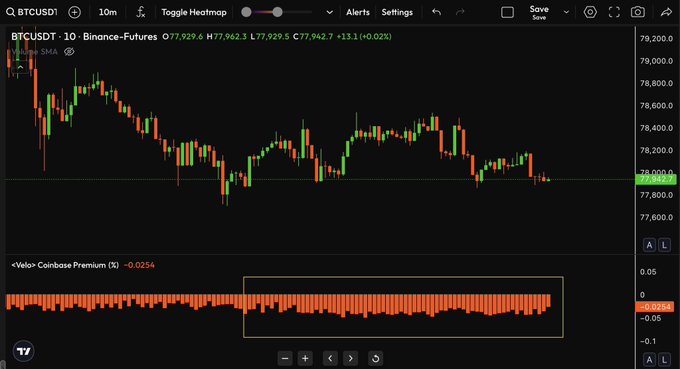Viewport: 680px width, 369px height.
Task: Redo the chart action
Action: [460, 12]
